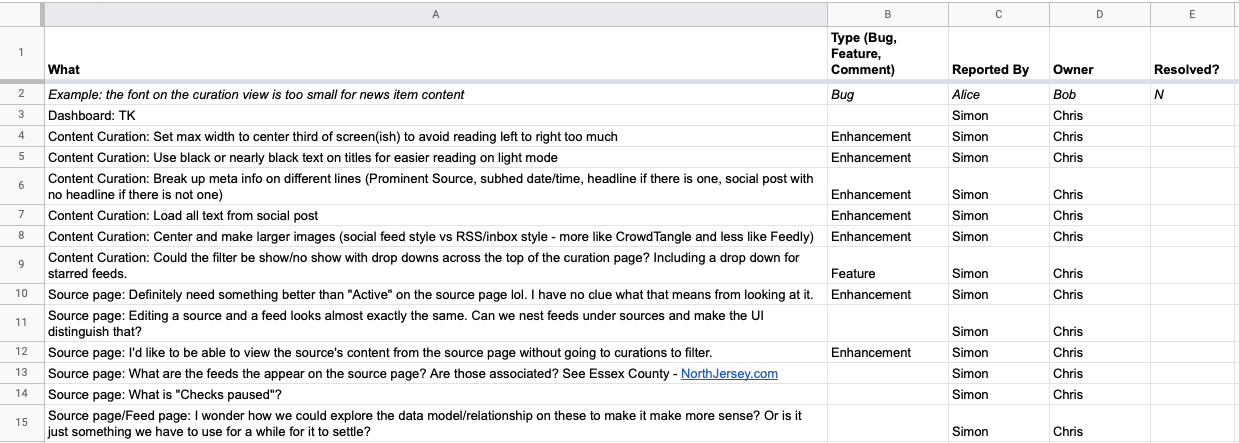Click the "Owner" header cell
The width and height of the screenshot is (1239, 443).
pyautogui.click(x=1099, y=69)
